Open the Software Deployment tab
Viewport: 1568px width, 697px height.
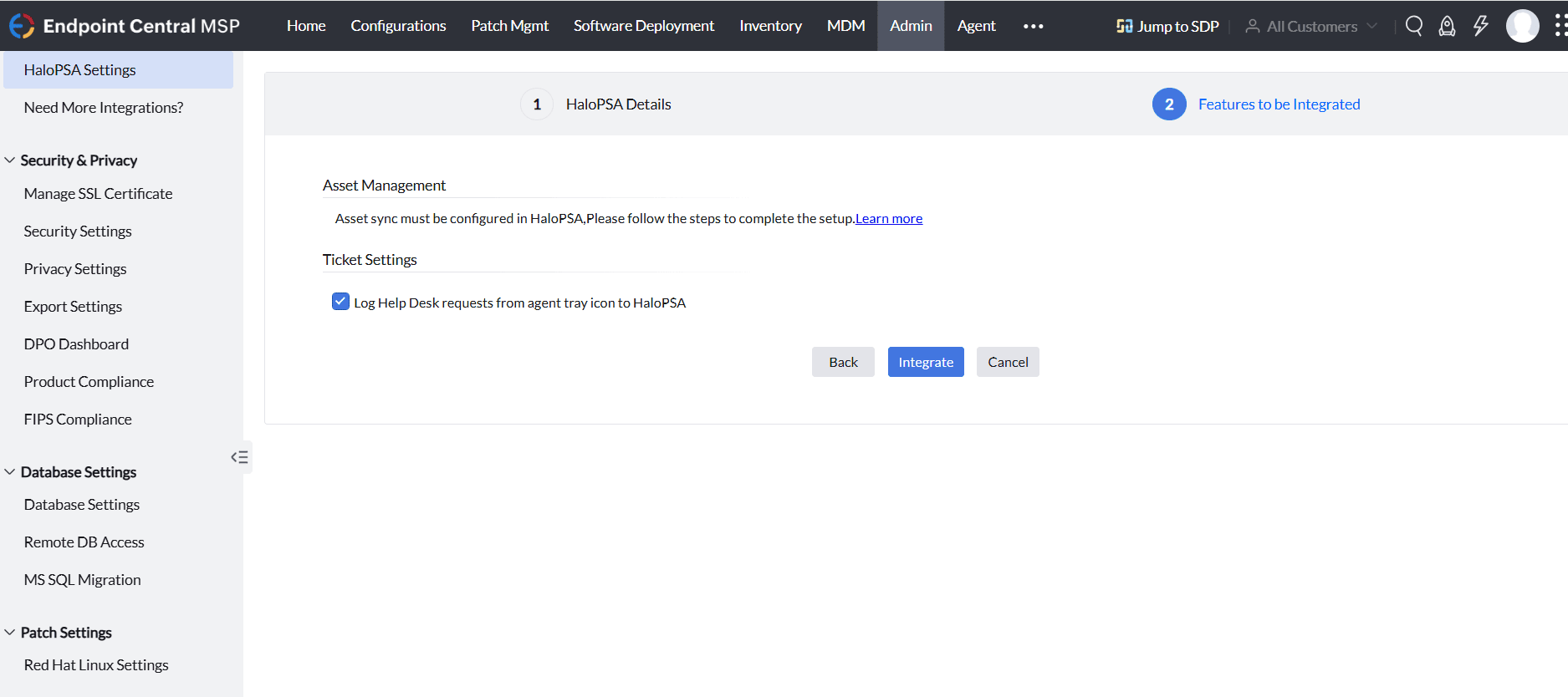coord(644,26)
